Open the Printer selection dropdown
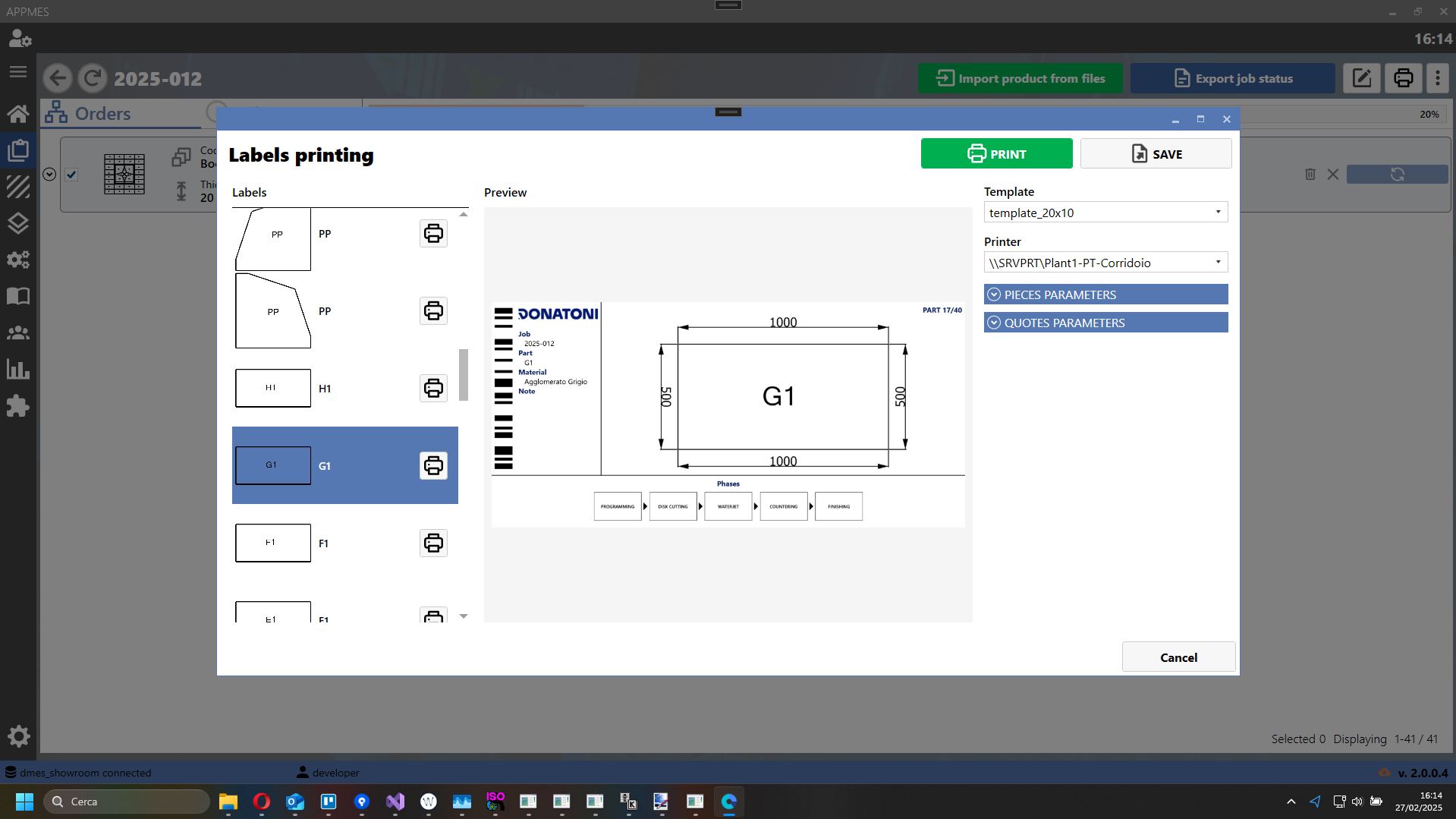The width and height of the screenshot is (1456, 819). [1105, 263]
